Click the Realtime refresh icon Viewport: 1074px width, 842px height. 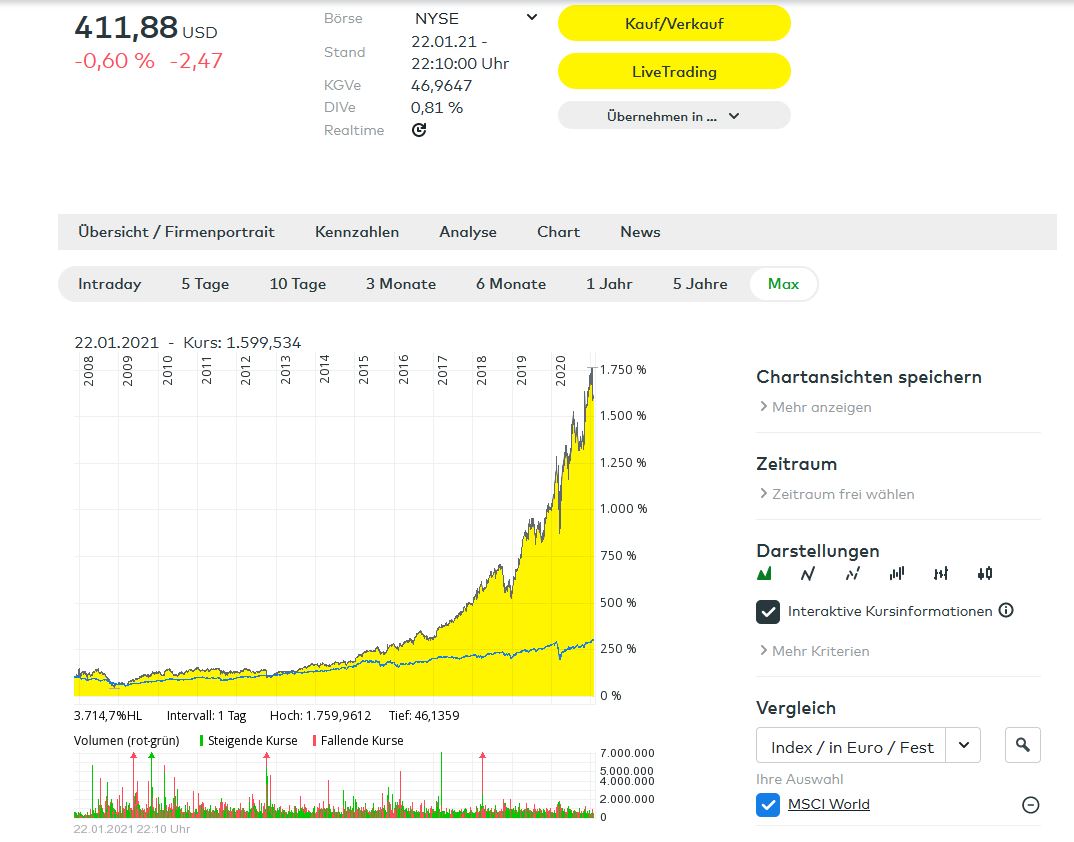(x=419, y=130)
